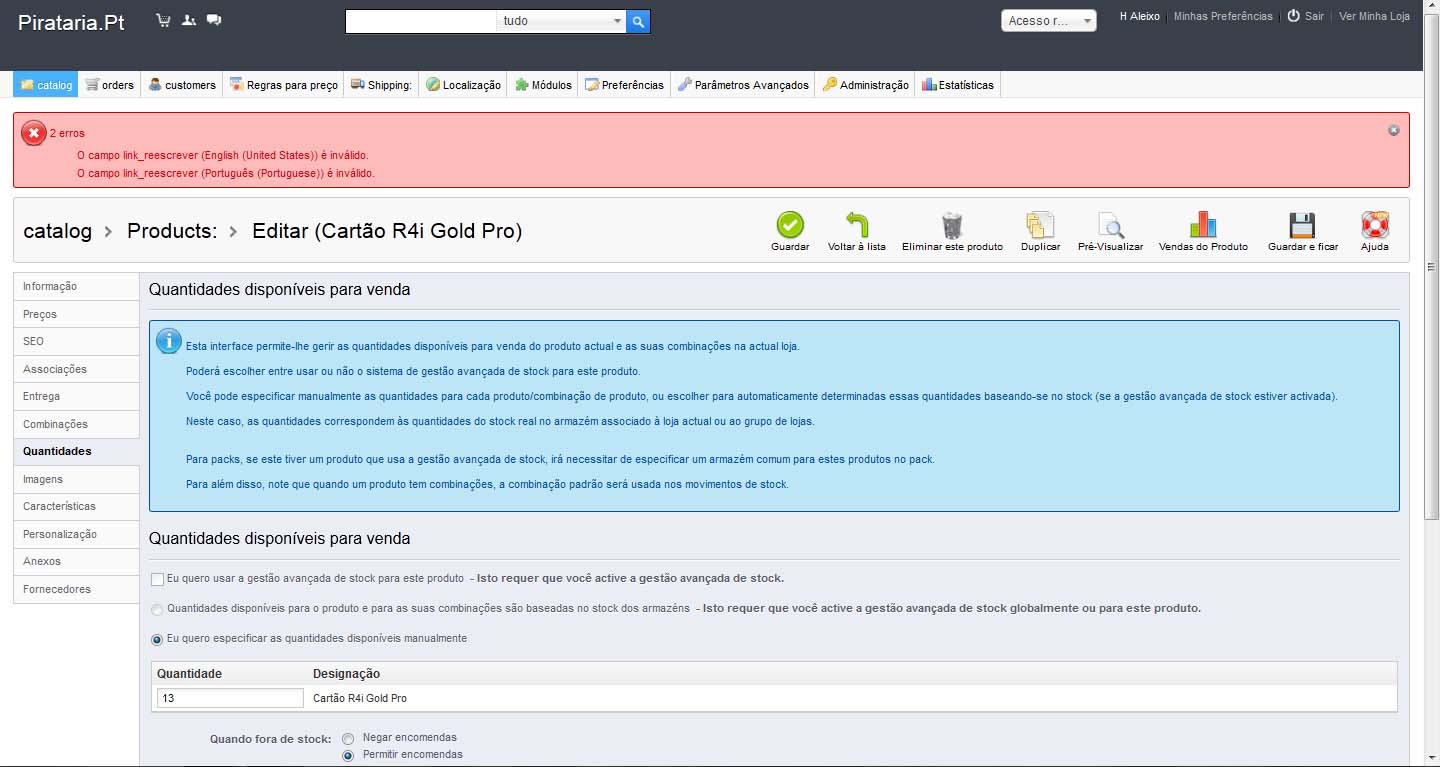Click the Ajuda lifebuoy icon
1440x767 pixels.
(x=1375, y=224)
